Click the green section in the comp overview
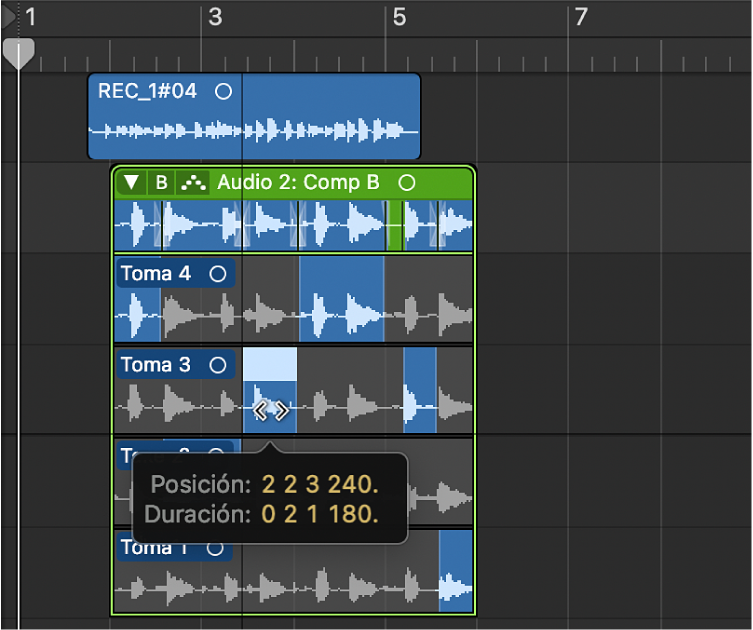The image size is (753, 630). pyautogui.click(x=395, y=225)
